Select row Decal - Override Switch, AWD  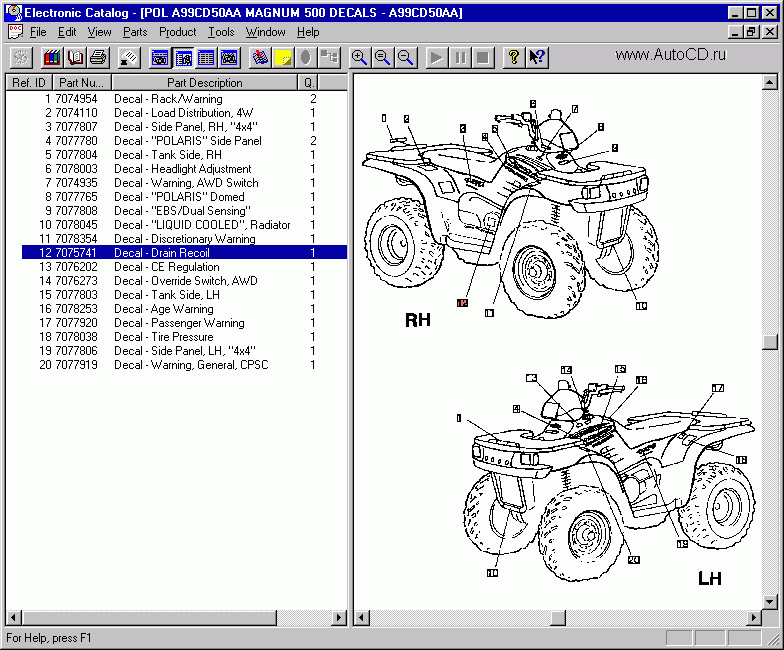(184, 281)
